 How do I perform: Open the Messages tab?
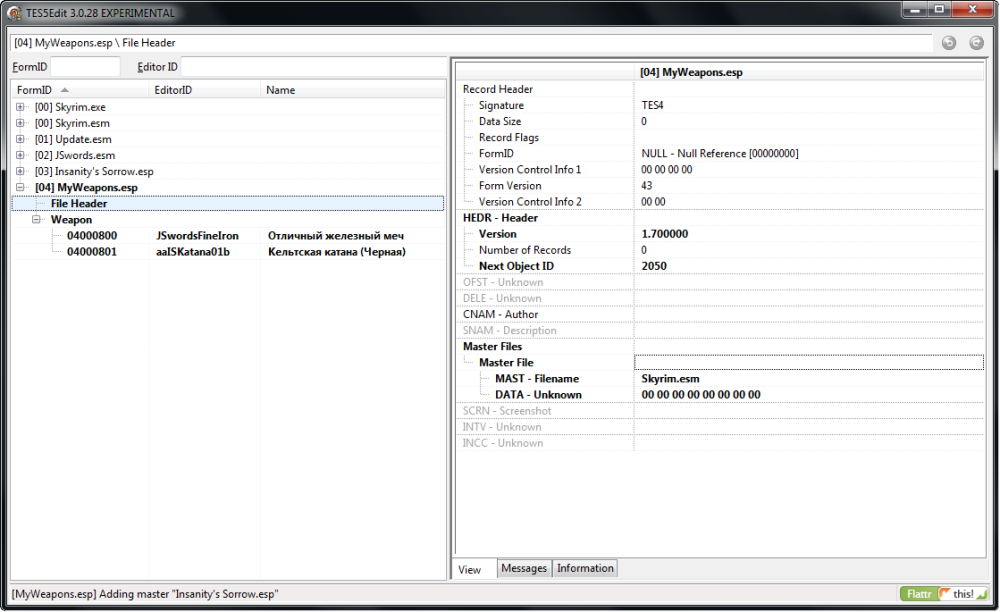click(x=524, y=568)
